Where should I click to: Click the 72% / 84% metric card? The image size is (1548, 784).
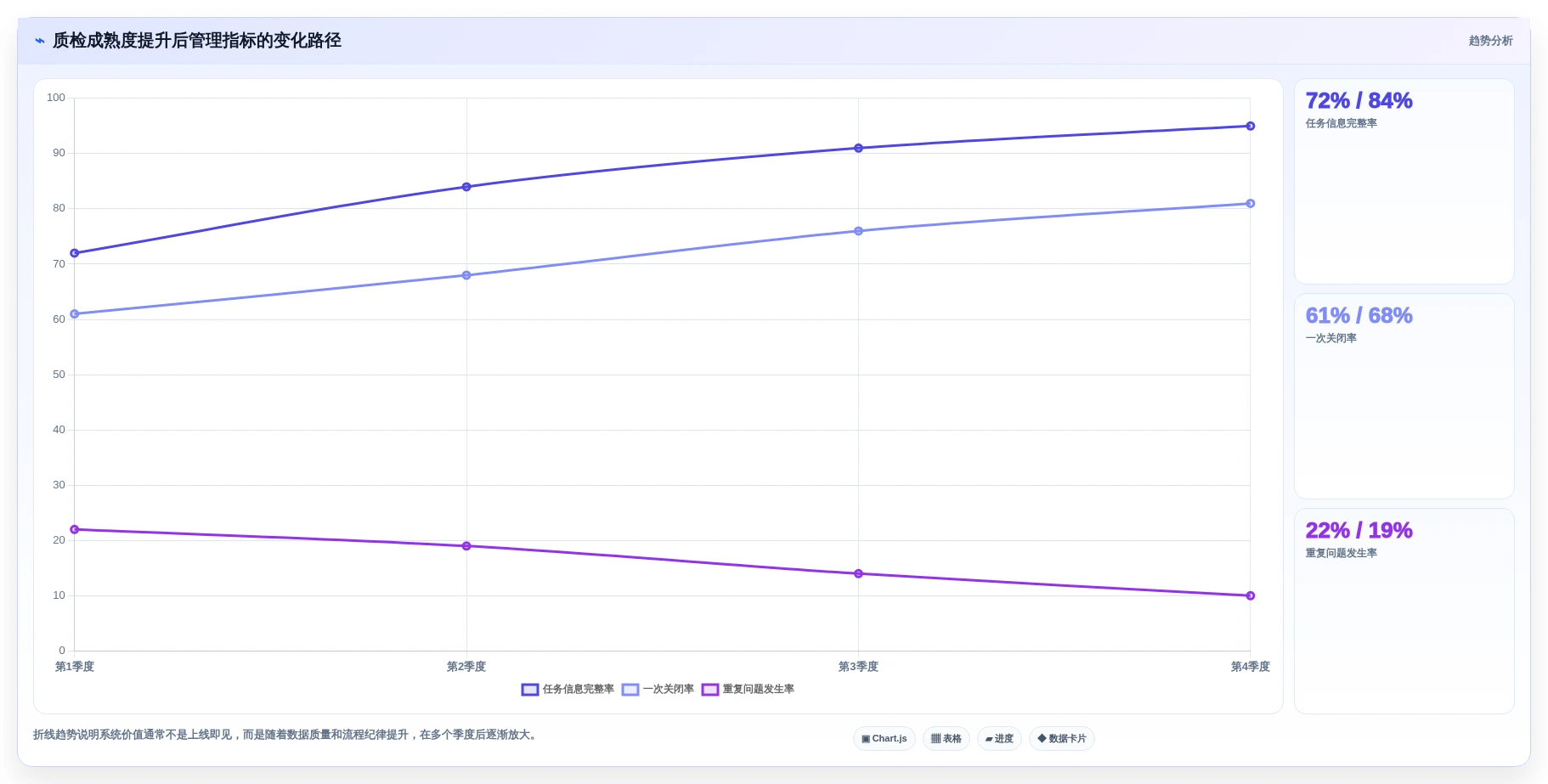tap(1404, 182)
